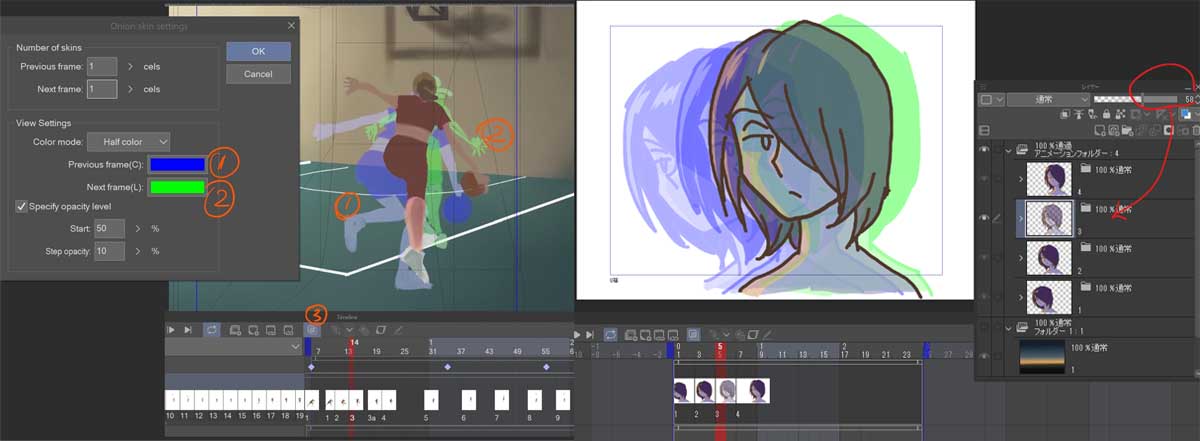Select cel 5 in left timeline
This screenshot has width=1200, height=441.
[431, 400]
